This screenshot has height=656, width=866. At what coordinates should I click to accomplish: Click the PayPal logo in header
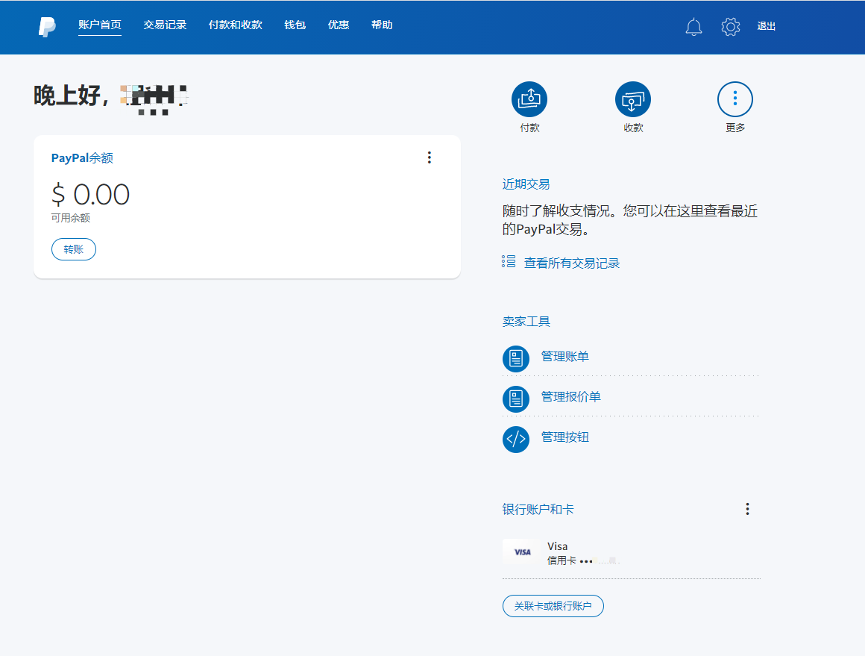click(x=47, y=27)
